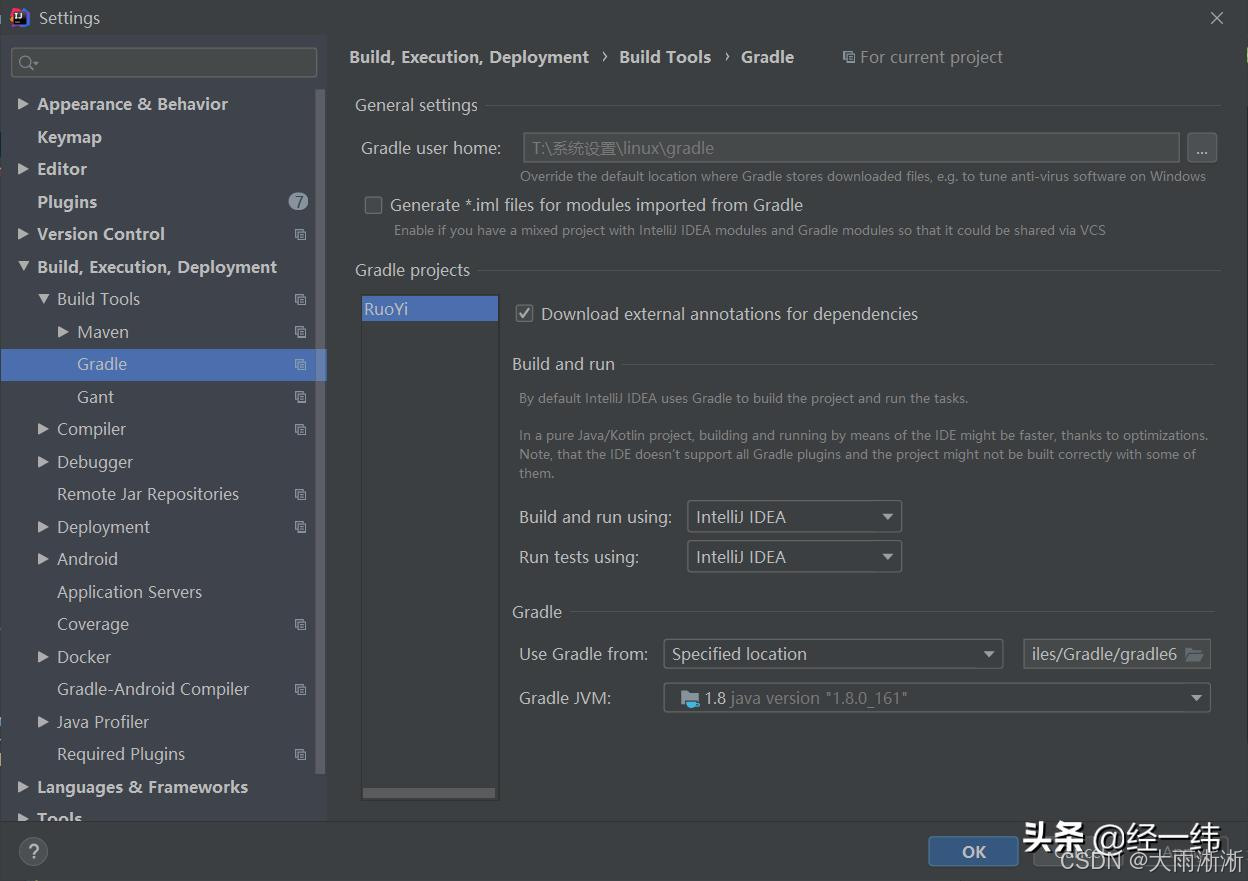Click the project-level icon next to Build Tools
1248x881 pixels.
click(300, 299)
